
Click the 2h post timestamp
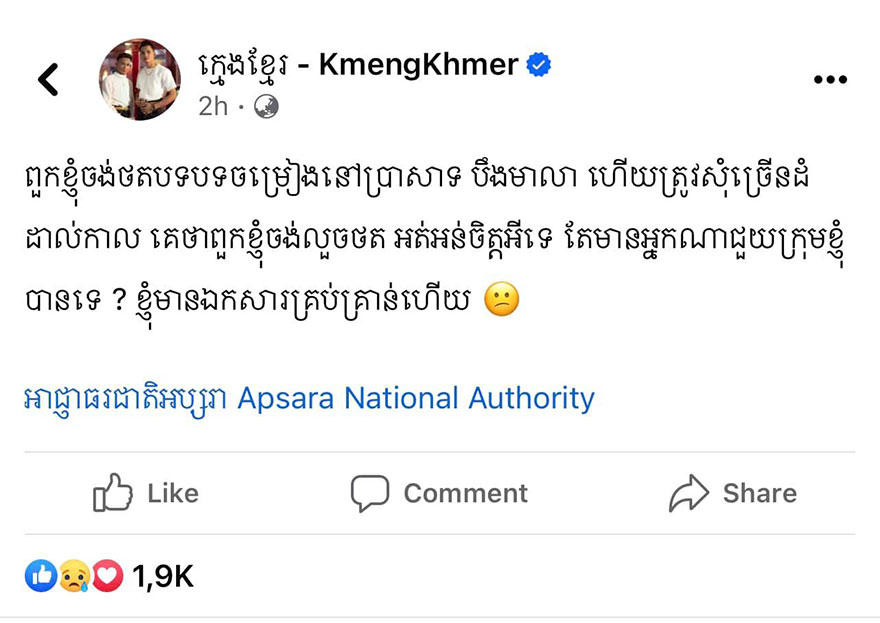212,106
